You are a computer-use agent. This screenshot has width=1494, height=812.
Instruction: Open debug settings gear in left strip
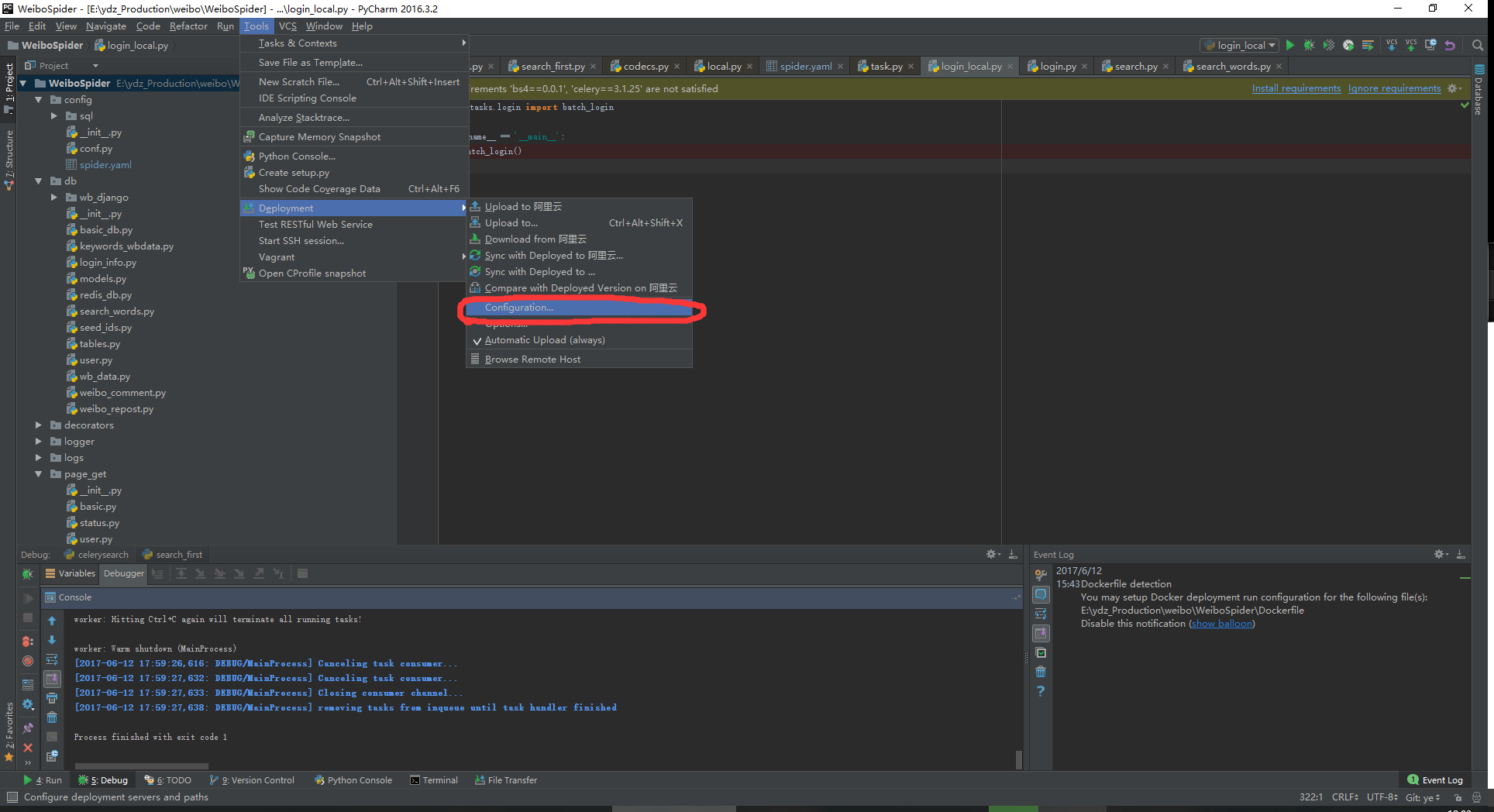coord(28,704)
